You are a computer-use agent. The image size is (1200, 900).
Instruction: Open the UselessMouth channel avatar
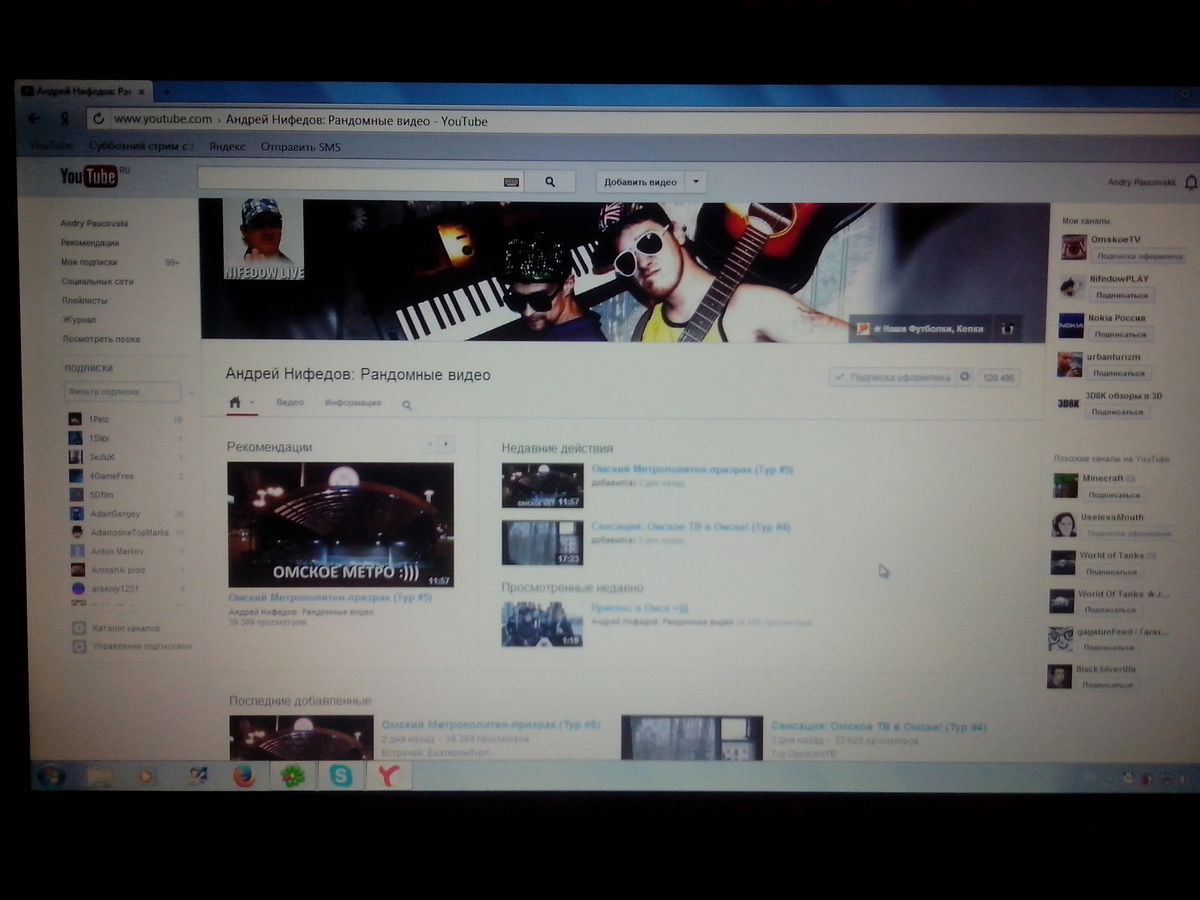click(1063, 524)
